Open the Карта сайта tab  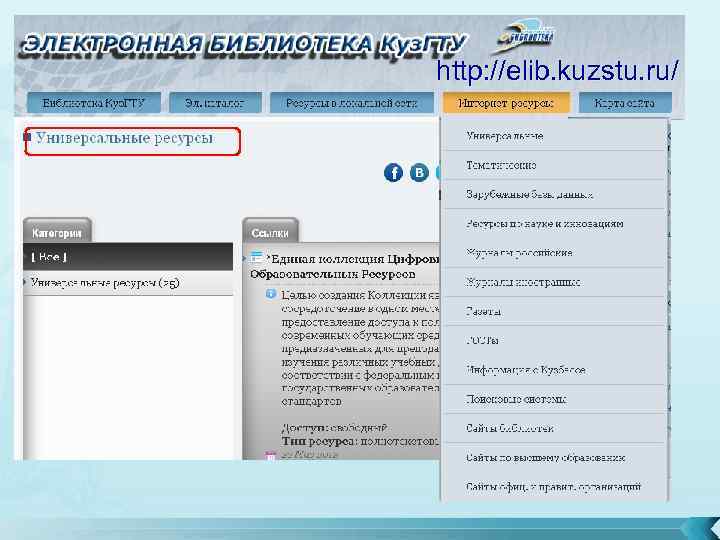[x=625, y=103]
